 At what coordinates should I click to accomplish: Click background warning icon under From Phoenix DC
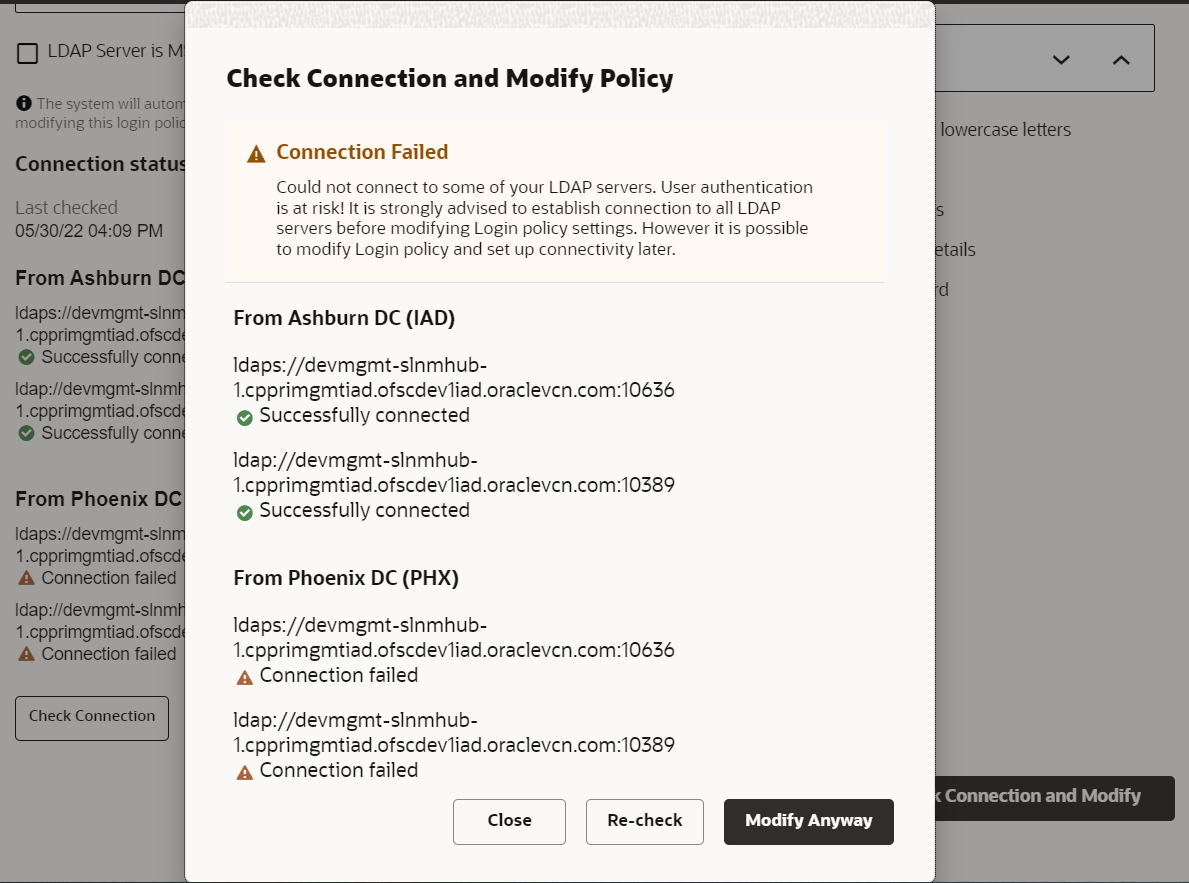26,578
